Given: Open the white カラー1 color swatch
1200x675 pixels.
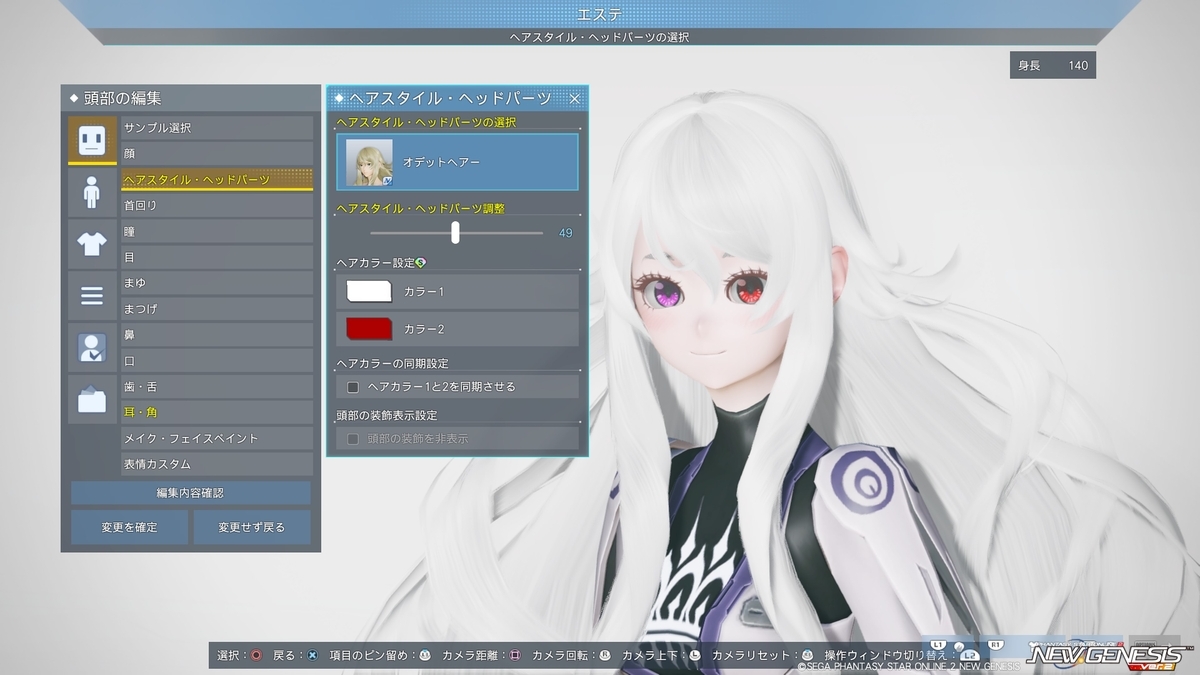Looking at the screenshot, I should (369, 291).
